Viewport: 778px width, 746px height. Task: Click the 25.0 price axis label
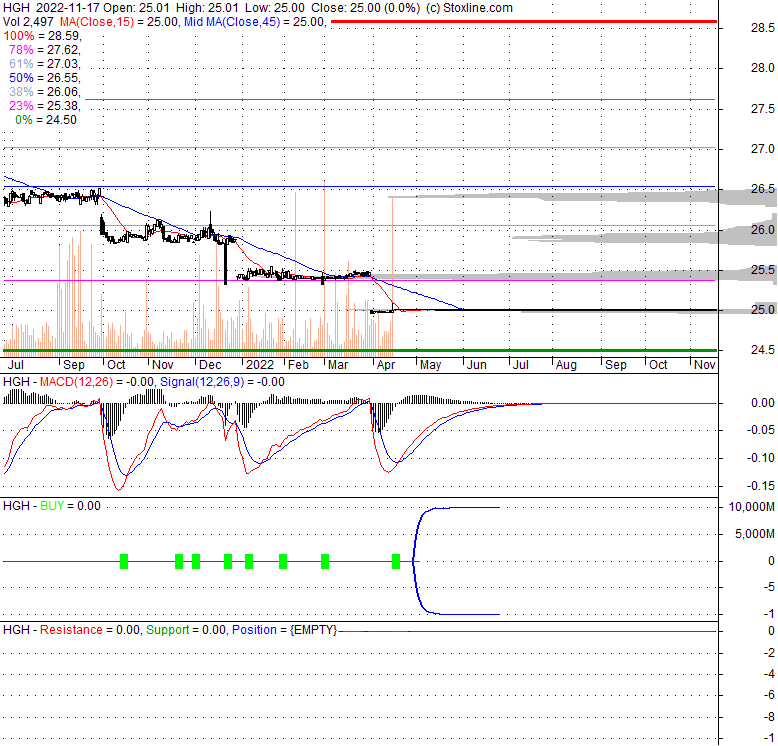(762, 310)
